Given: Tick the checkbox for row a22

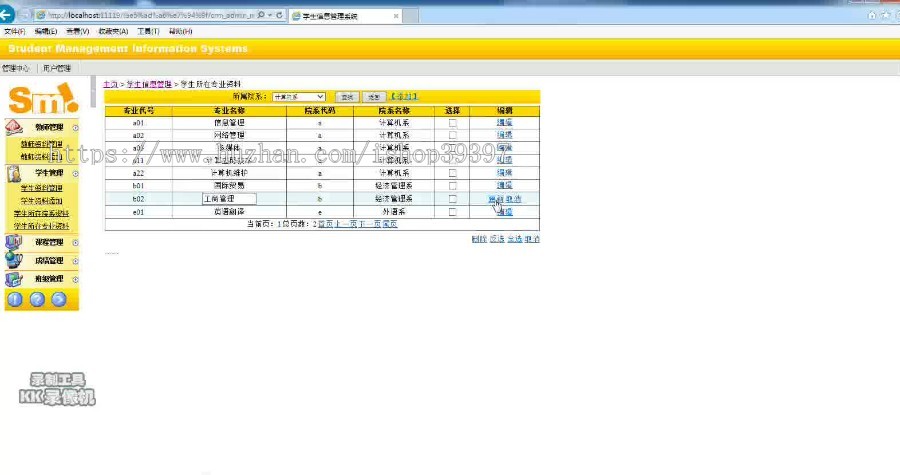Looking at the screenshot, I should [453, 173].
